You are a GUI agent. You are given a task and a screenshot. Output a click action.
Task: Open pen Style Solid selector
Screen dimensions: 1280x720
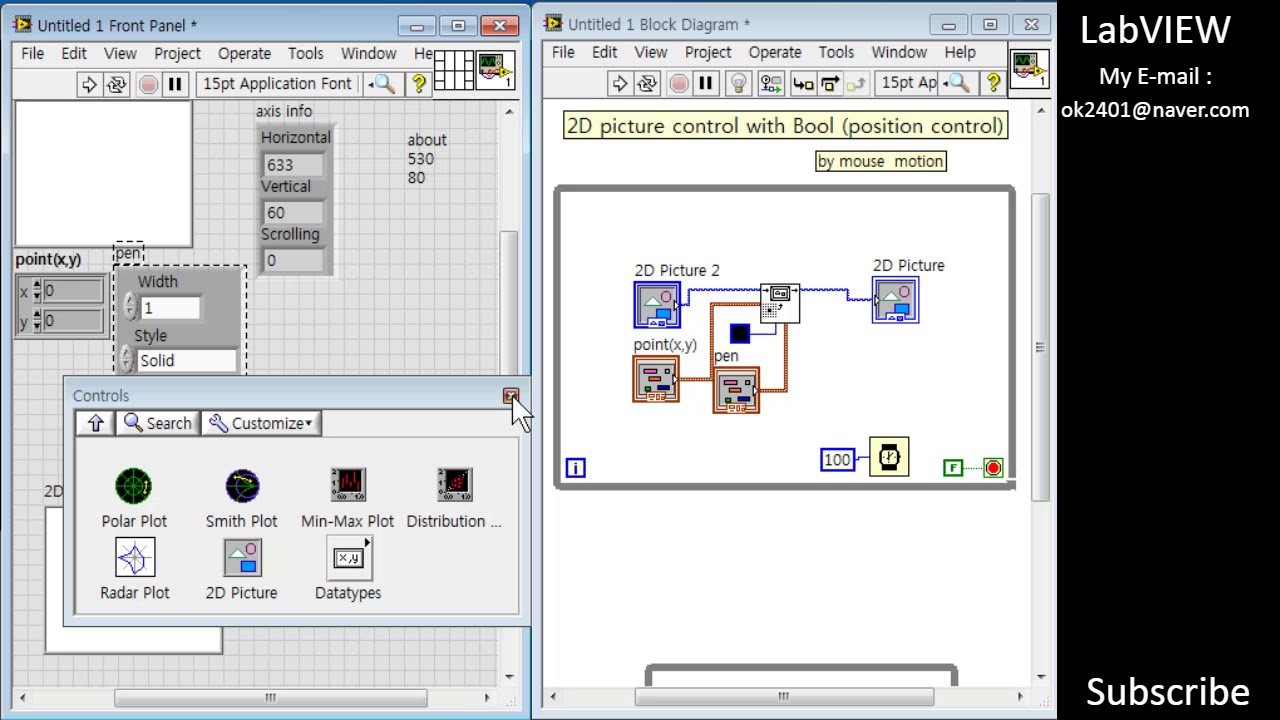point(186,361)
